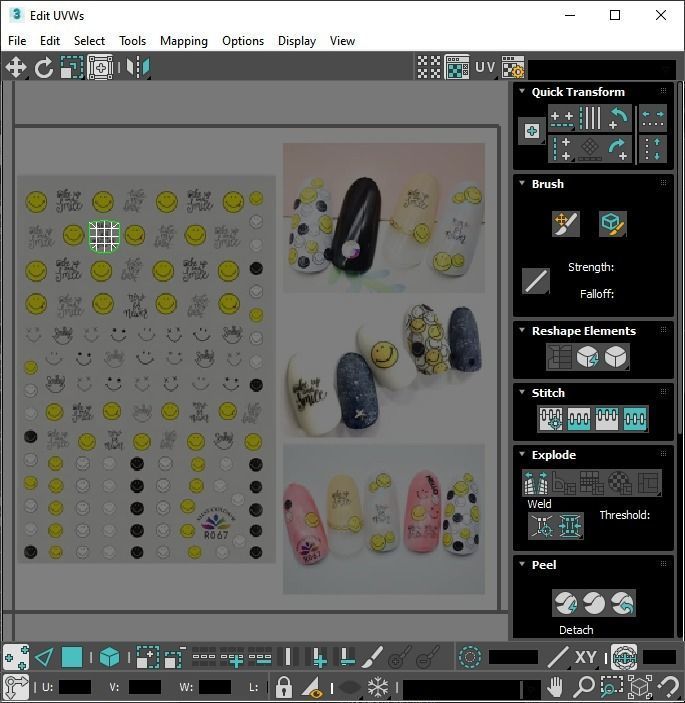Open the Options menu
This screenshot has width=685, height=703.
pos(243,41)
